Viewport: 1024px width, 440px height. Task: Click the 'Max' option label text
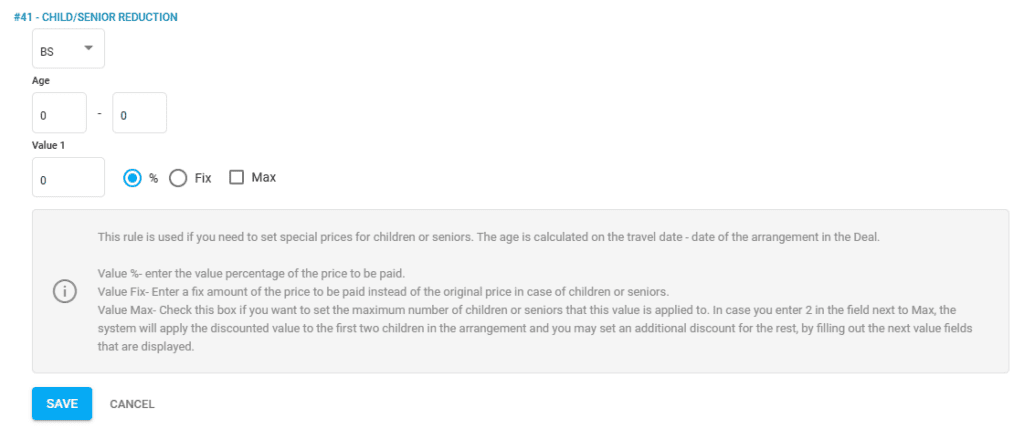click(x=264, y=177)
